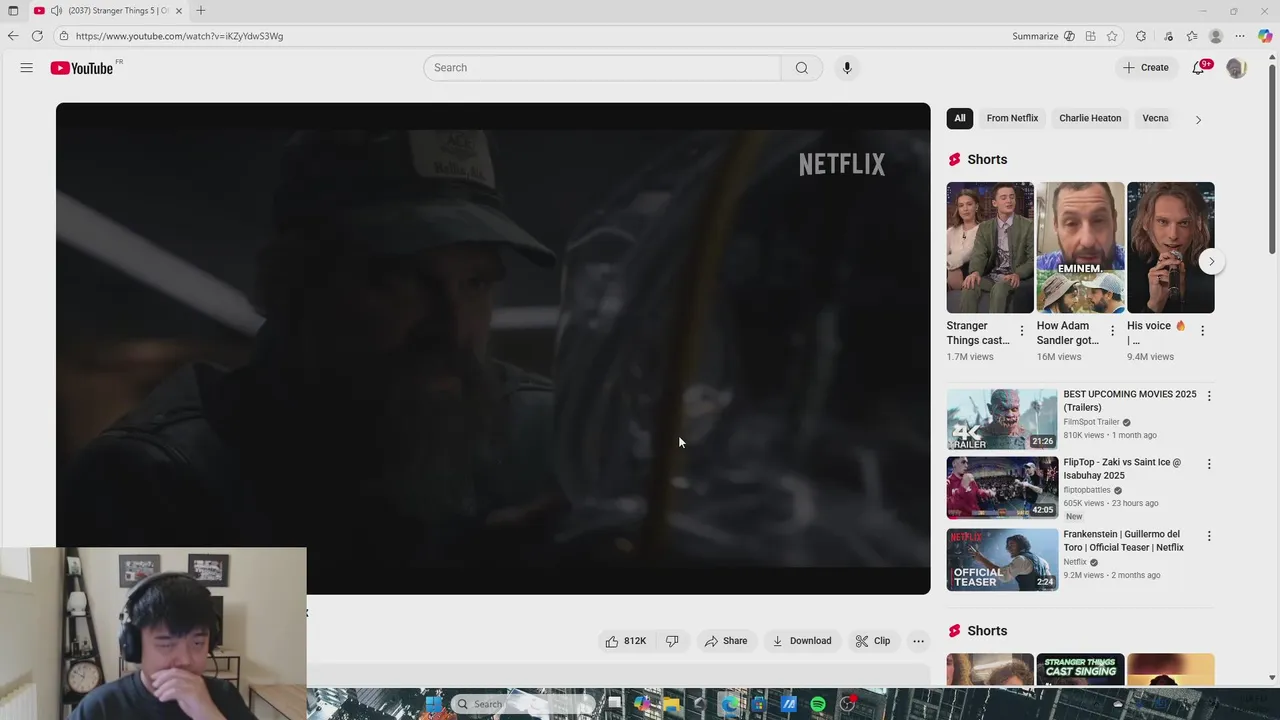Image resolution: width=1280 pixels, height=720 pixels.
Task: Show more filter chips with the arrow
Action: pyautogui.click(x=1198, y=119)
